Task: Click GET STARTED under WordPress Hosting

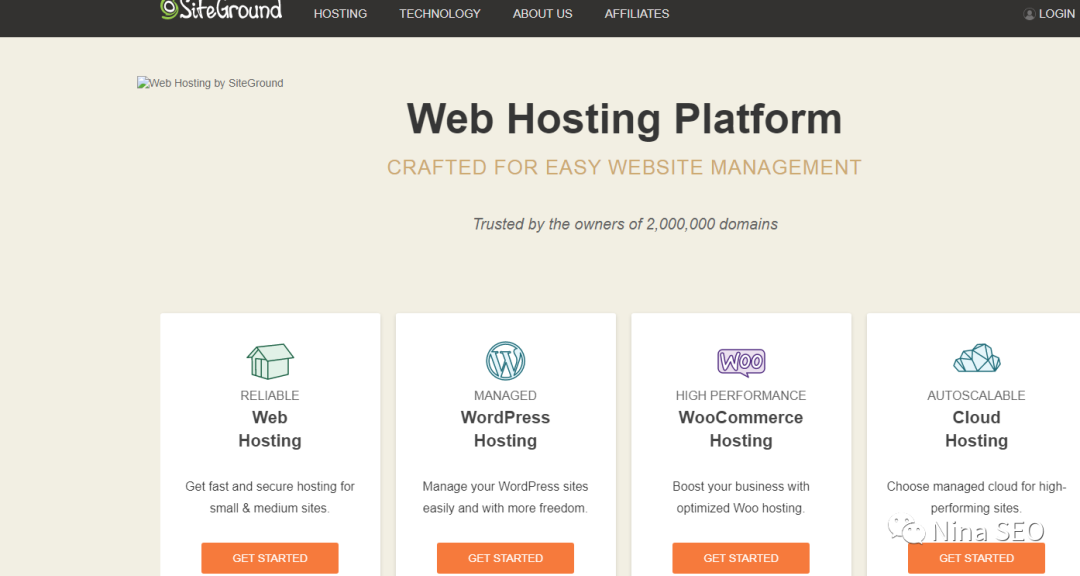Action: pyautogui.click(x=506, y=558)
